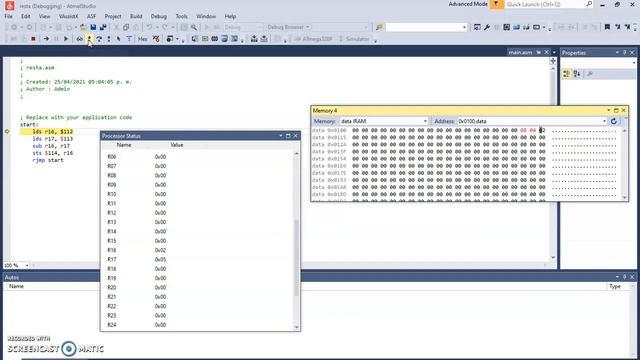Open the VAssistX menu
Screen dimensions: 640x360
click(68, 16)
